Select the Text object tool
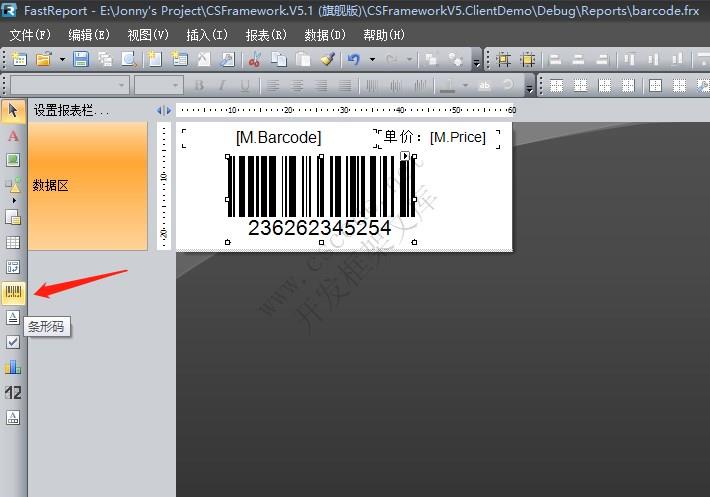This screenshot has width=710, height=497. point(13,135)
